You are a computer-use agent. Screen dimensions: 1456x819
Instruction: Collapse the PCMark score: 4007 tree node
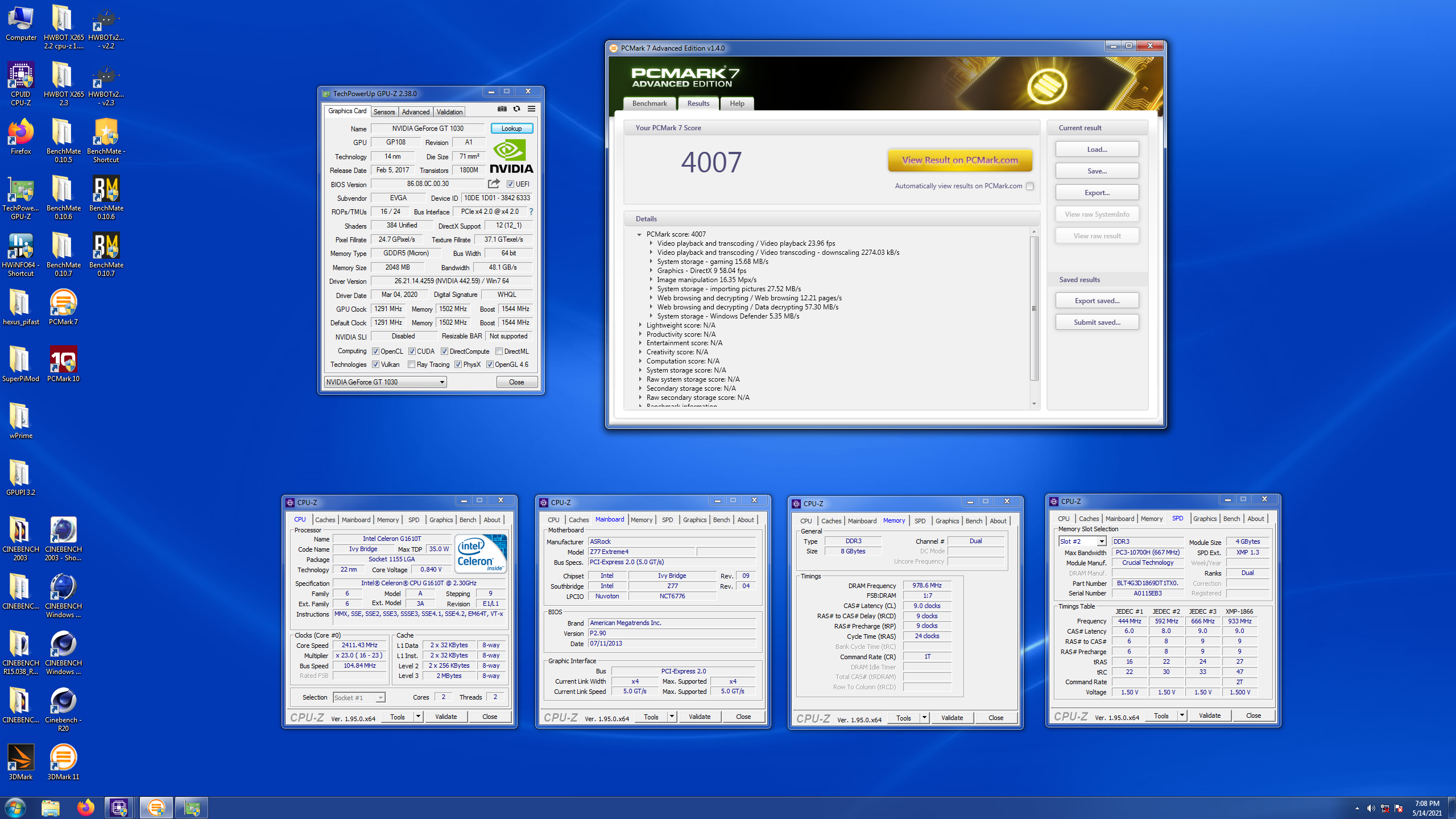[639, 234]
